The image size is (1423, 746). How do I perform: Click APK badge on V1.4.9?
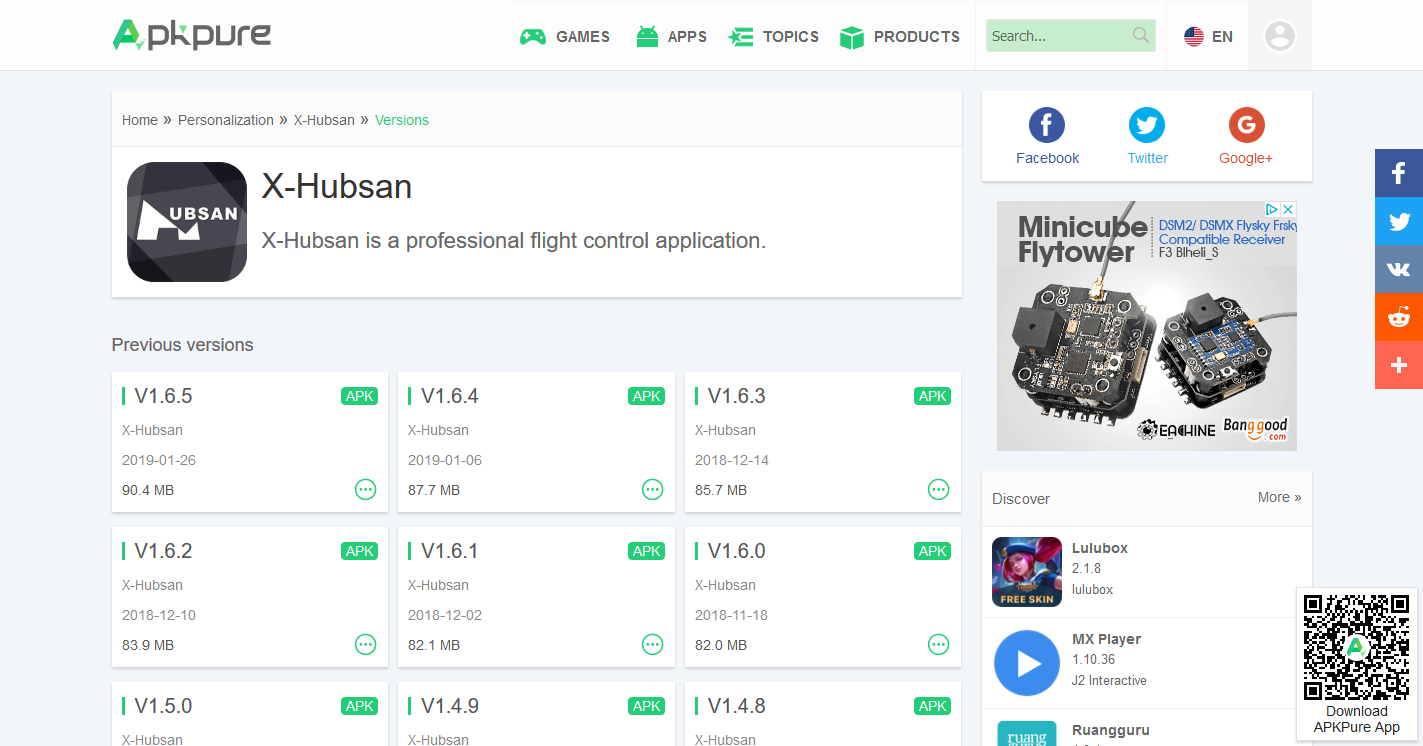646,706
